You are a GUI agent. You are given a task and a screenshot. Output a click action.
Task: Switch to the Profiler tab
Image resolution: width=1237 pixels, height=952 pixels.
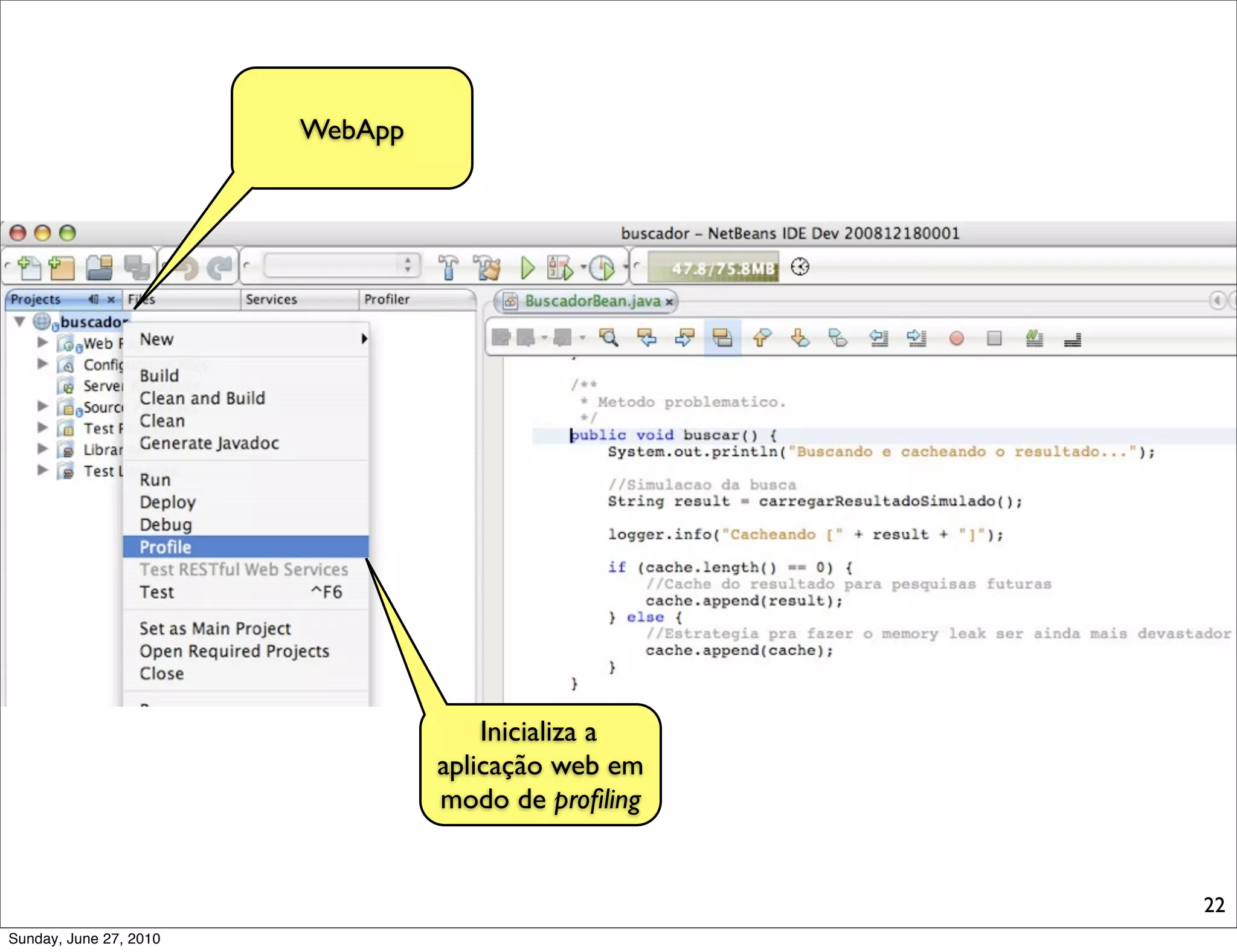pos(387,300)
